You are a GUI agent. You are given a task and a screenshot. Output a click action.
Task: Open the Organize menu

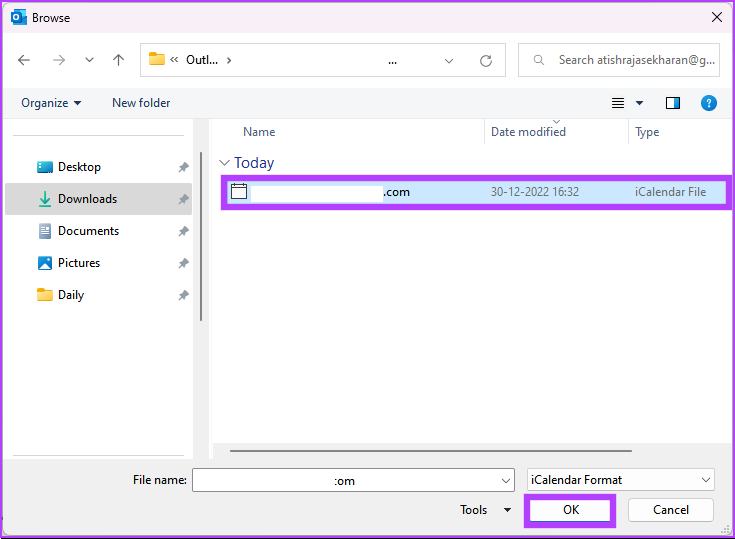(x=51, y=103)
